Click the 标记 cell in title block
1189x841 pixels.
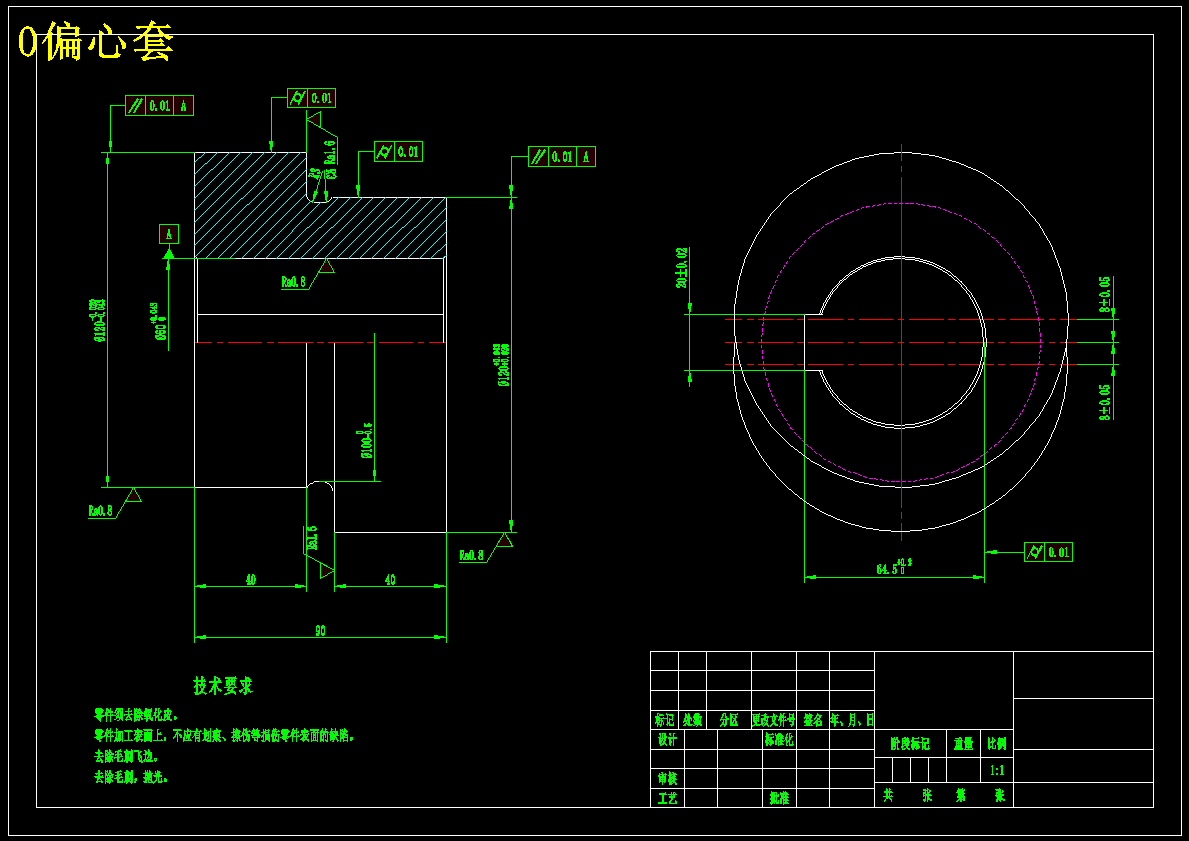pos(664,720)
